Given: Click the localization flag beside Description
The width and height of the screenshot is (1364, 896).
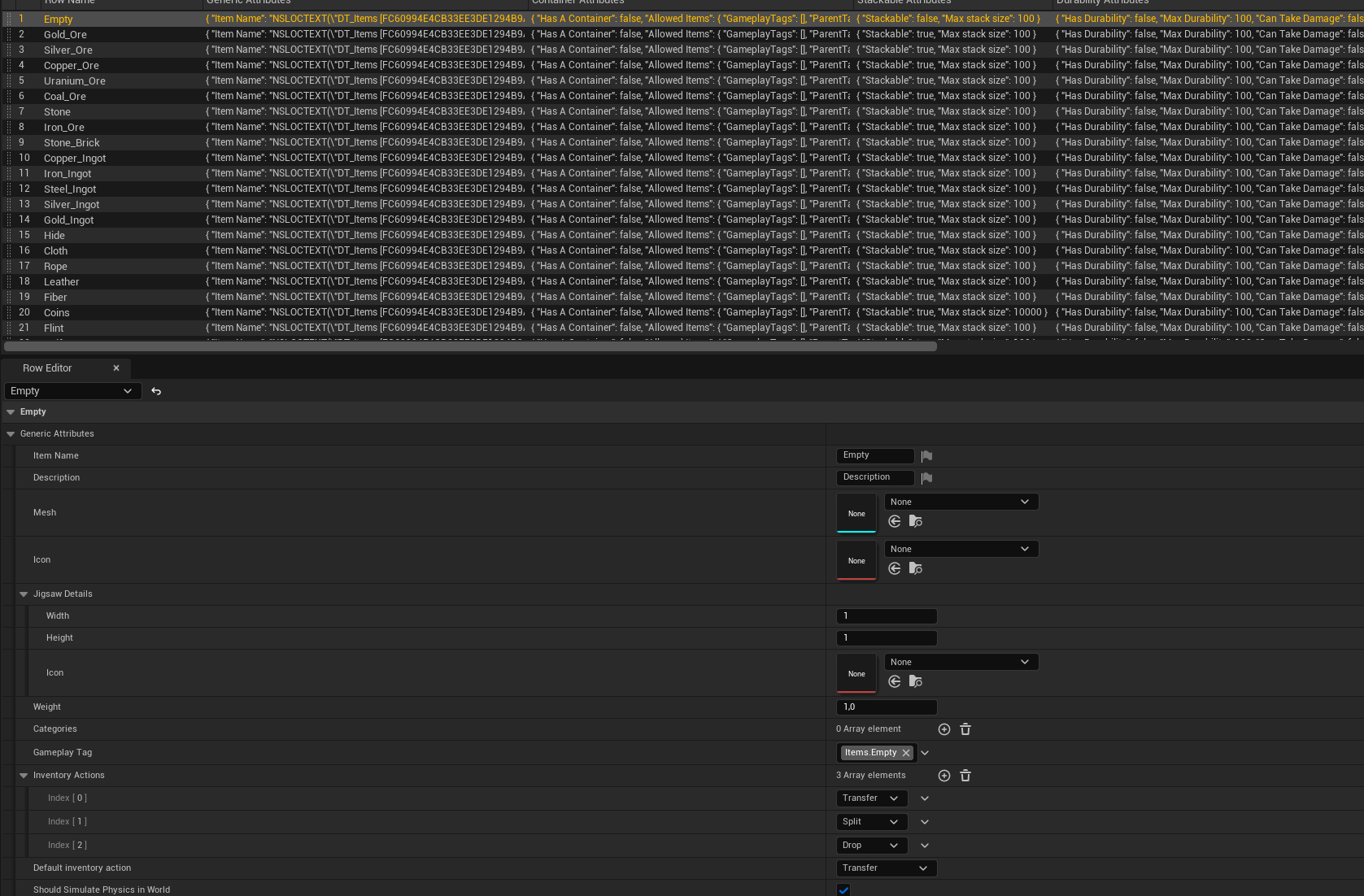Looking at the screenshot, I should (926, 478).
